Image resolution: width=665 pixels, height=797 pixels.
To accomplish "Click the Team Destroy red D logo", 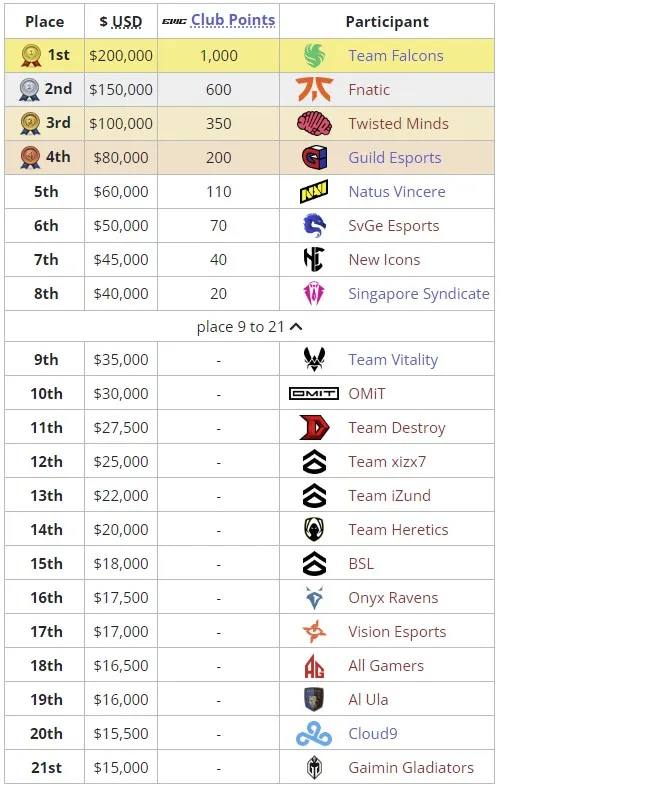I will click(x=314, y=427).
